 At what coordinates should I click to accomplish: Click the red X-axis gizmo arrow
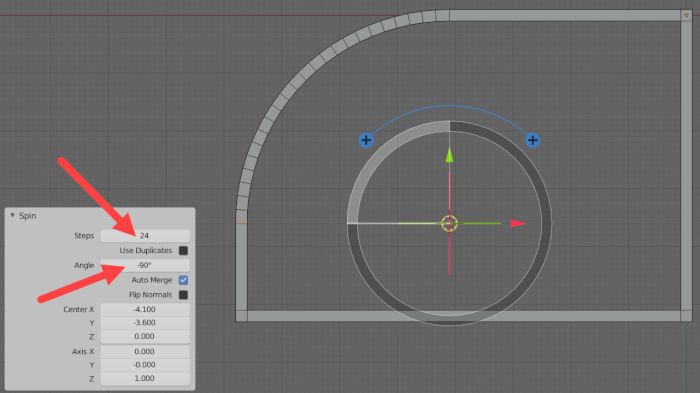point(518,223)
